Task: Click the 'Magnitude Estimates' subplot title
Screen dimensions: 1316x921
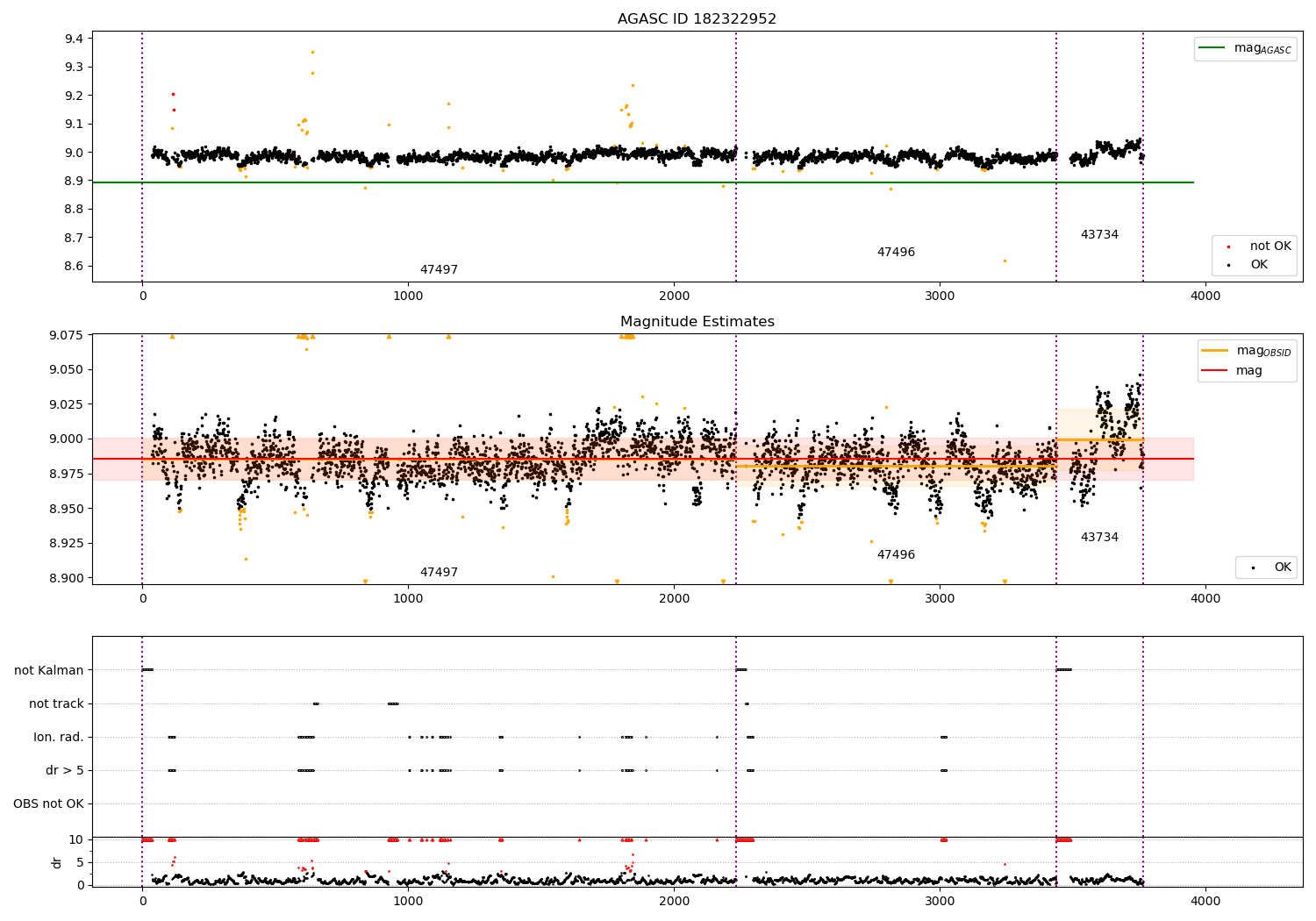Action: click(697, 322)
